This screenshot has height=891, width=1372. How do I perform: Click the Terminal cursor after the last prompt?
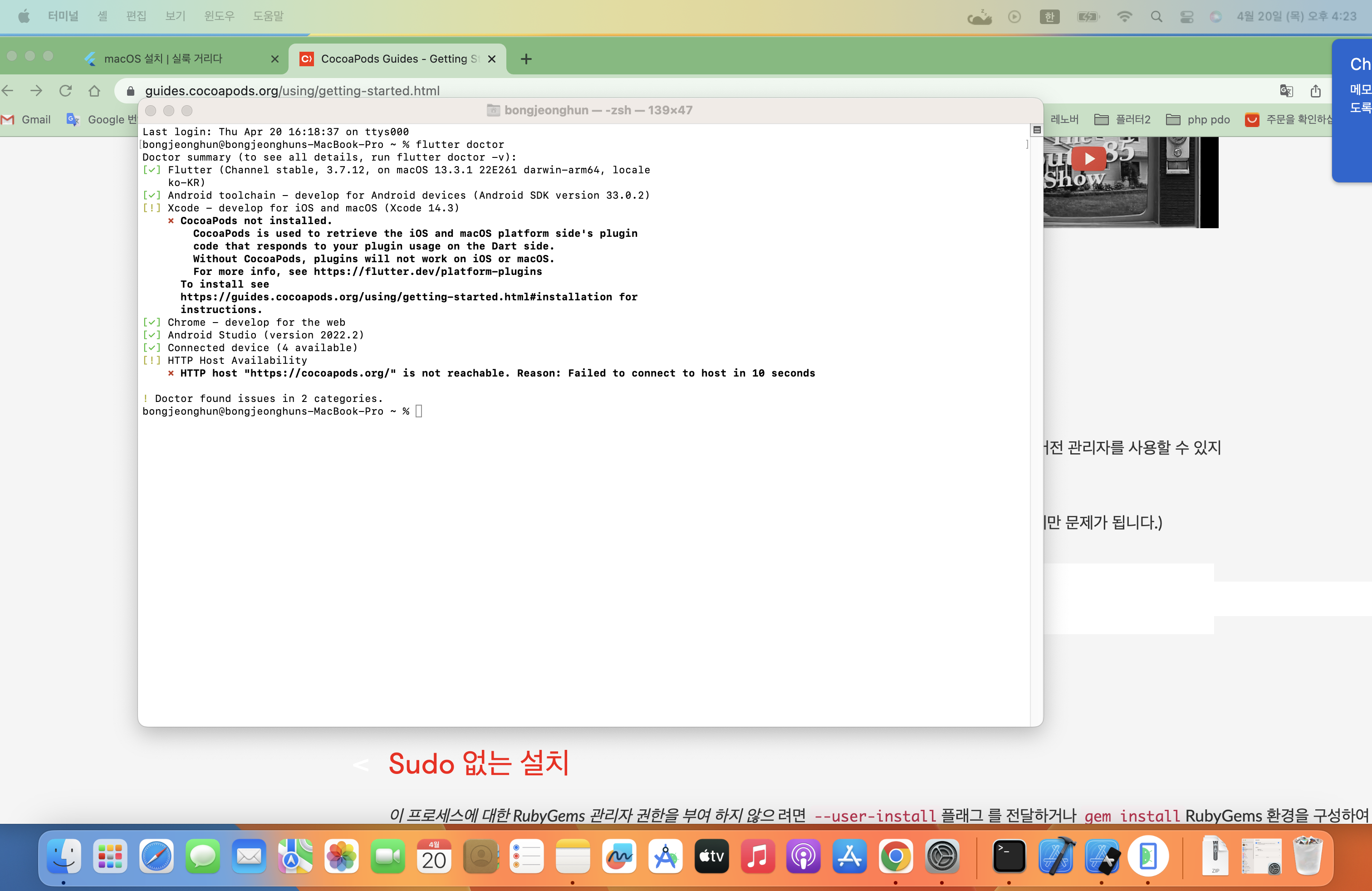[419, 411]
